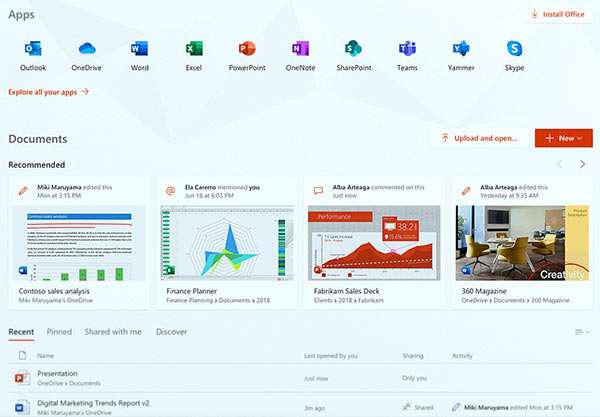Click the Shared status in Digital Marketing row
Screen dimensions: 600x417
[x=418, y=407]
